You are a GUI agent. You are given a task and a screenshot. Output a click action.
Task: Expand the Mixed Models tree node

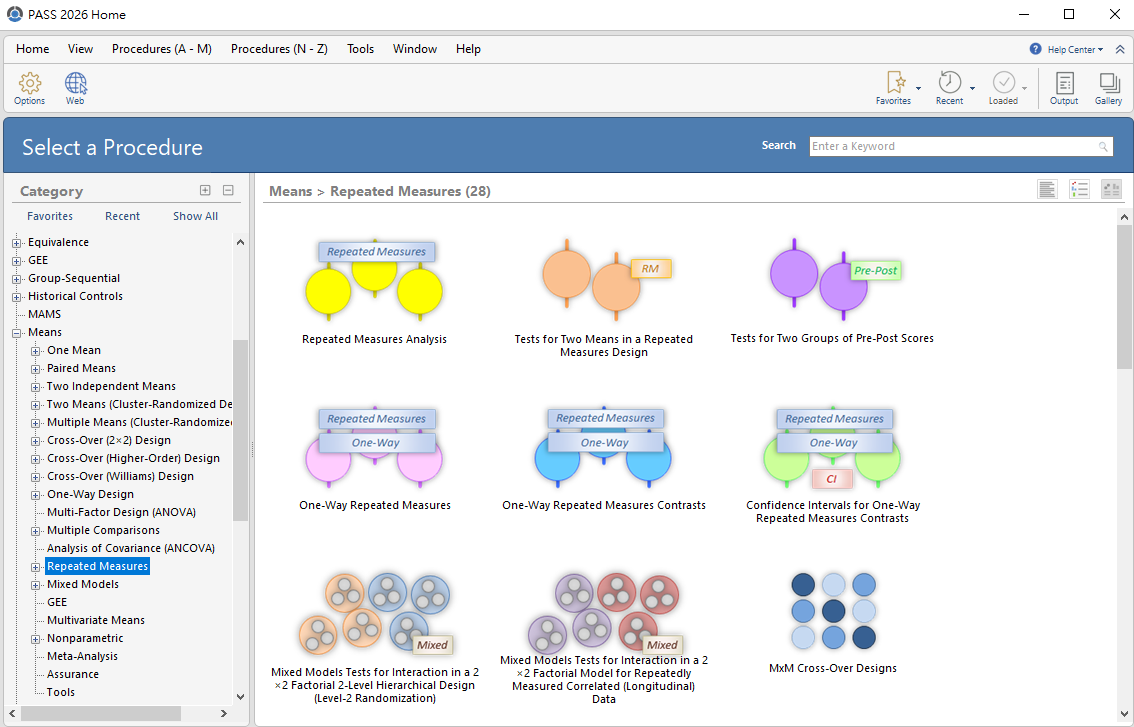point(36,584)
